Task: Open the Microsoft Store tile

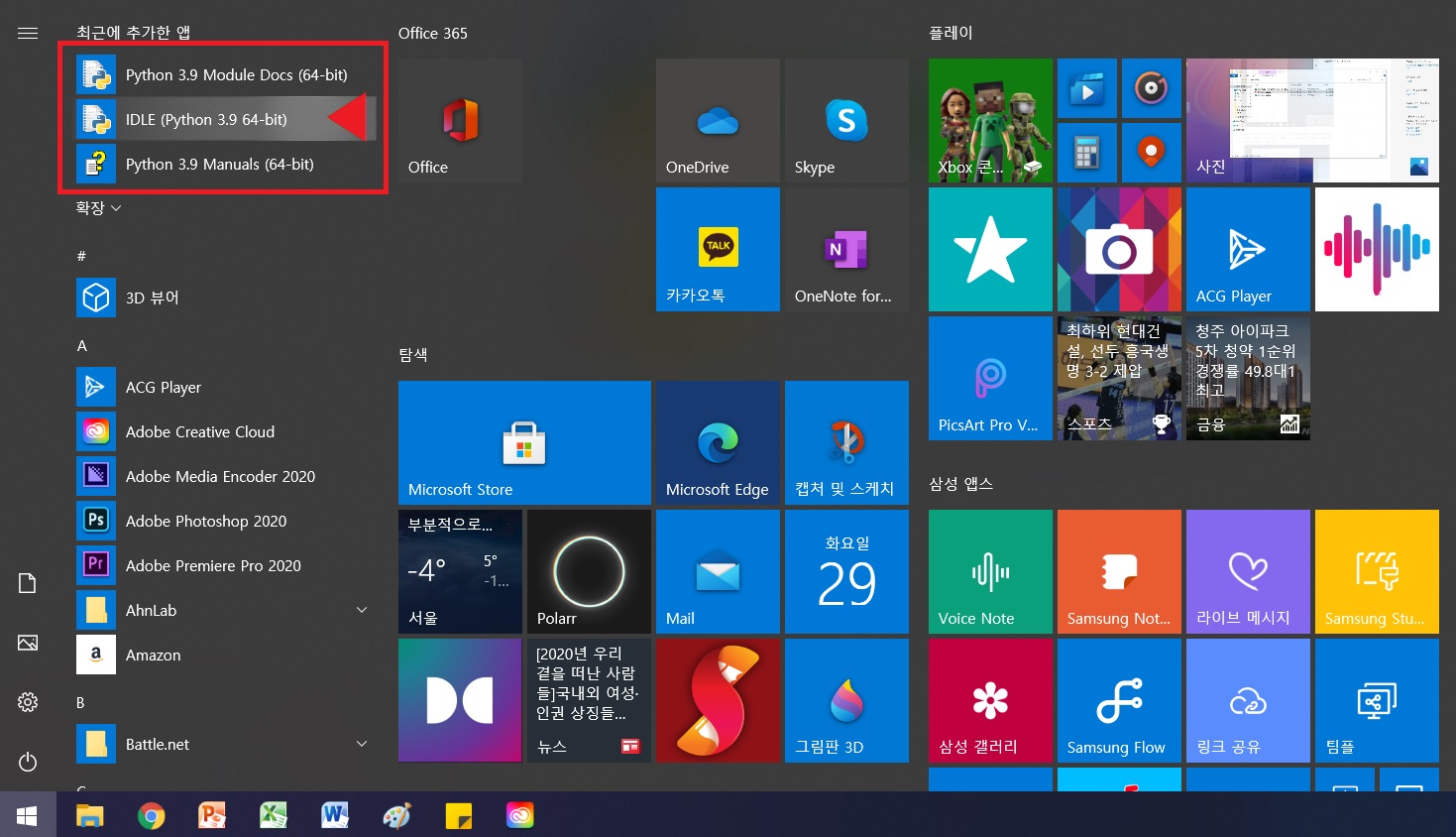Action: tap(524, 442)
